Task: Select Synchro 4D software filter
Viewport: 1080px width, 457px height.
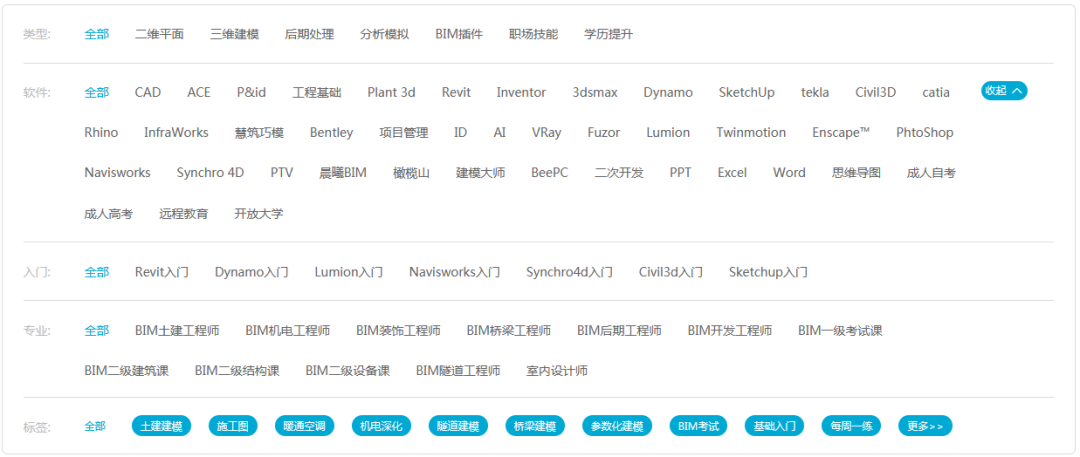Action: click(x=210, y=172)
